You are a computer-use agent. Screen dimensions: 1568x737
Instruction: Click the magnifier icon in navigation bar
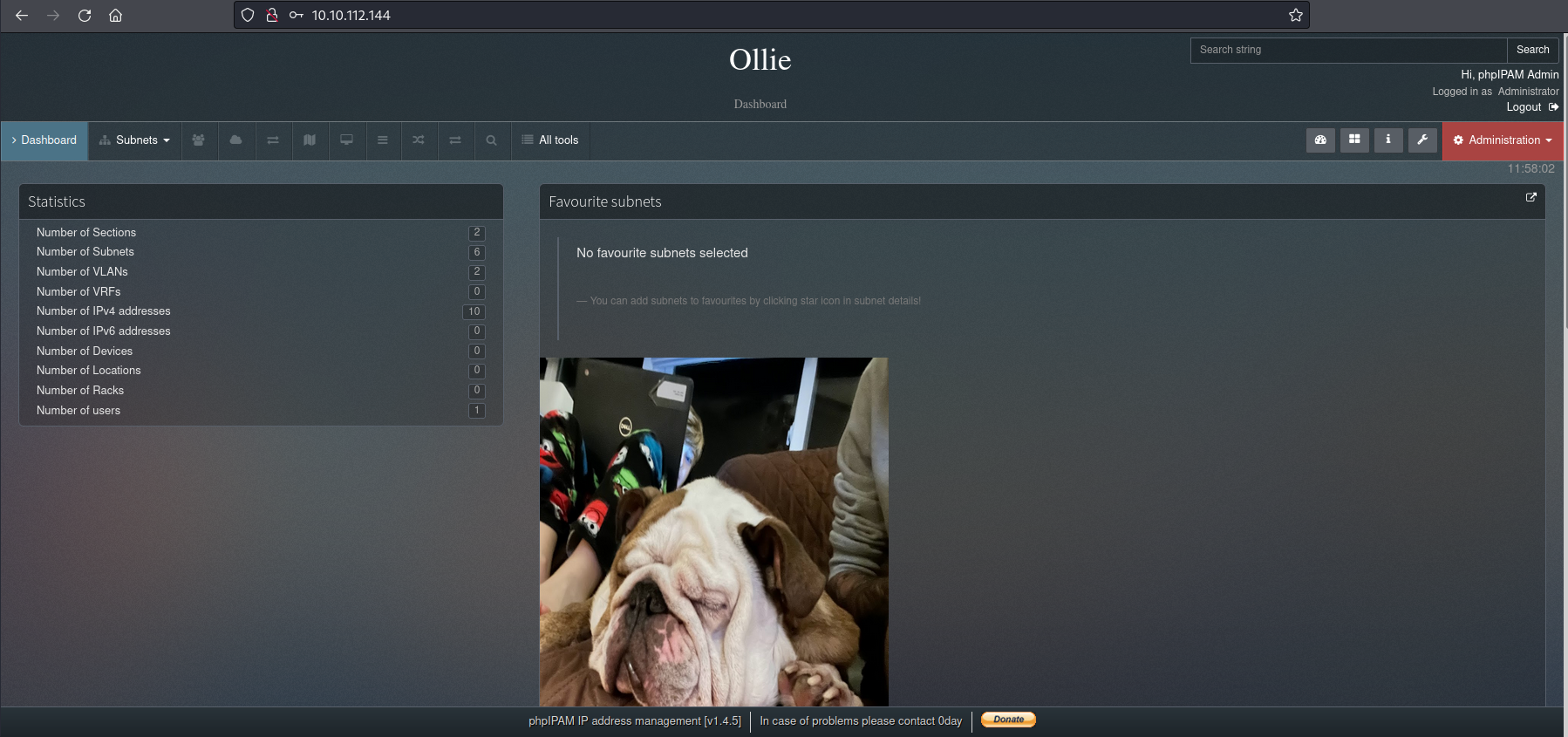point(492,140)
